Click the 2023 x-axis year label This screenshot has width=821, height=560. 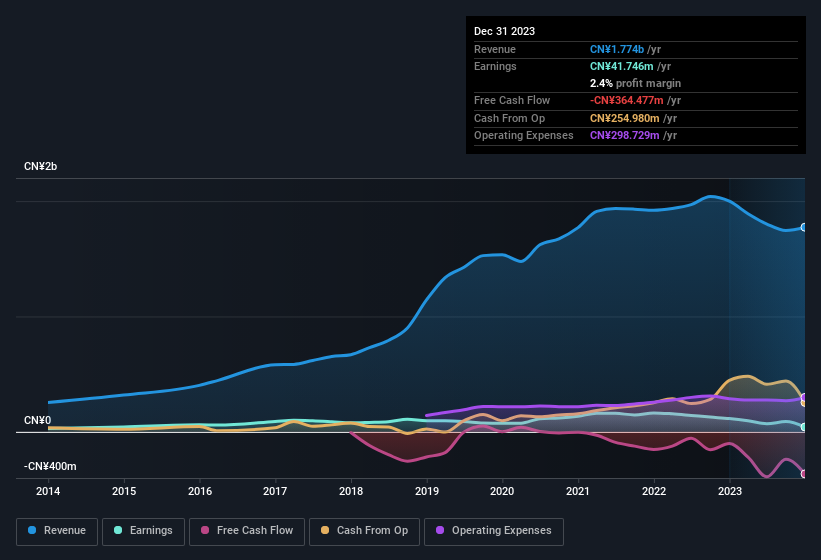pyautogui.click(x=730, y=491)
